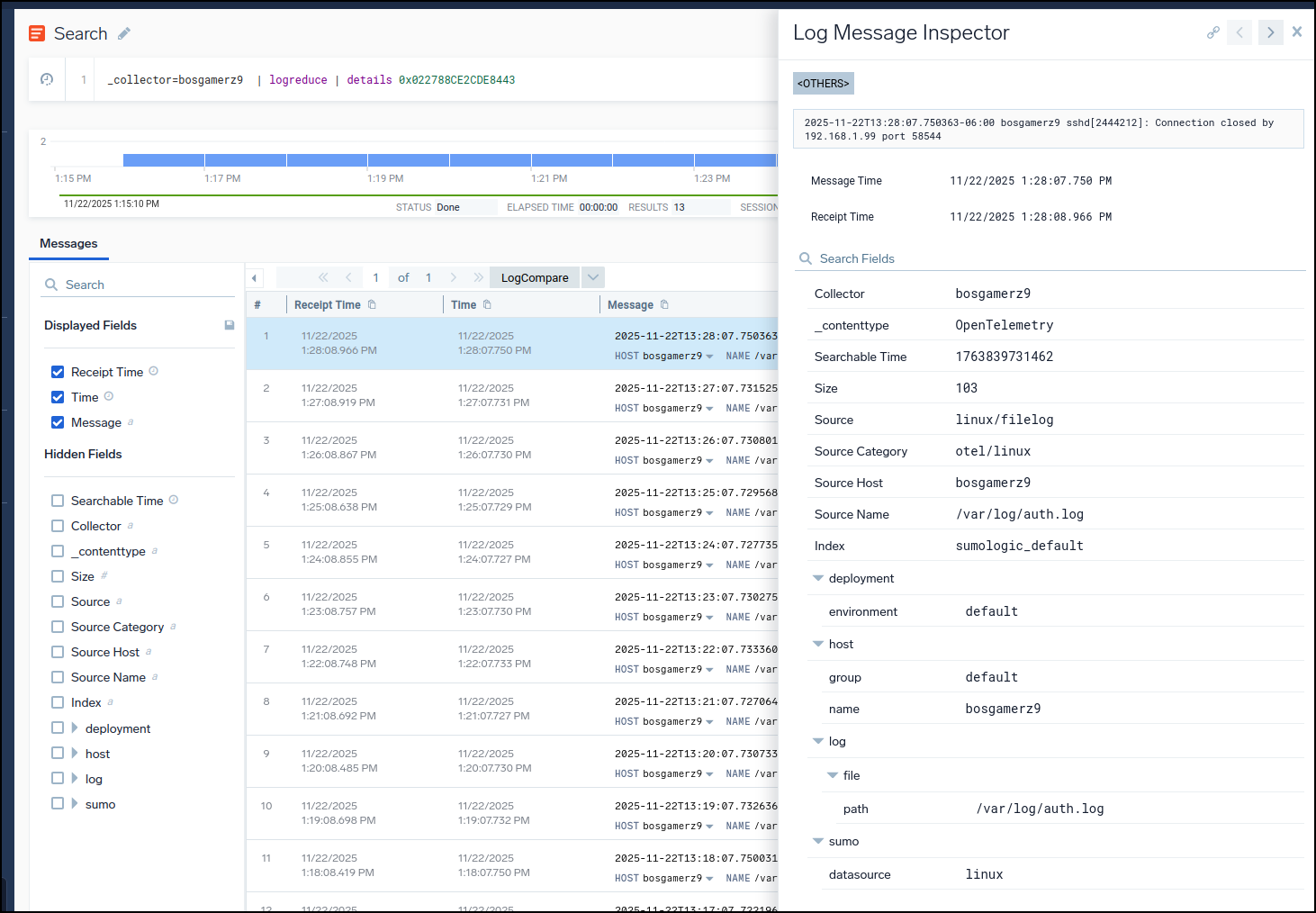Collapse the deployment section in inspector

pyautogui.click(x=818, y=578)
